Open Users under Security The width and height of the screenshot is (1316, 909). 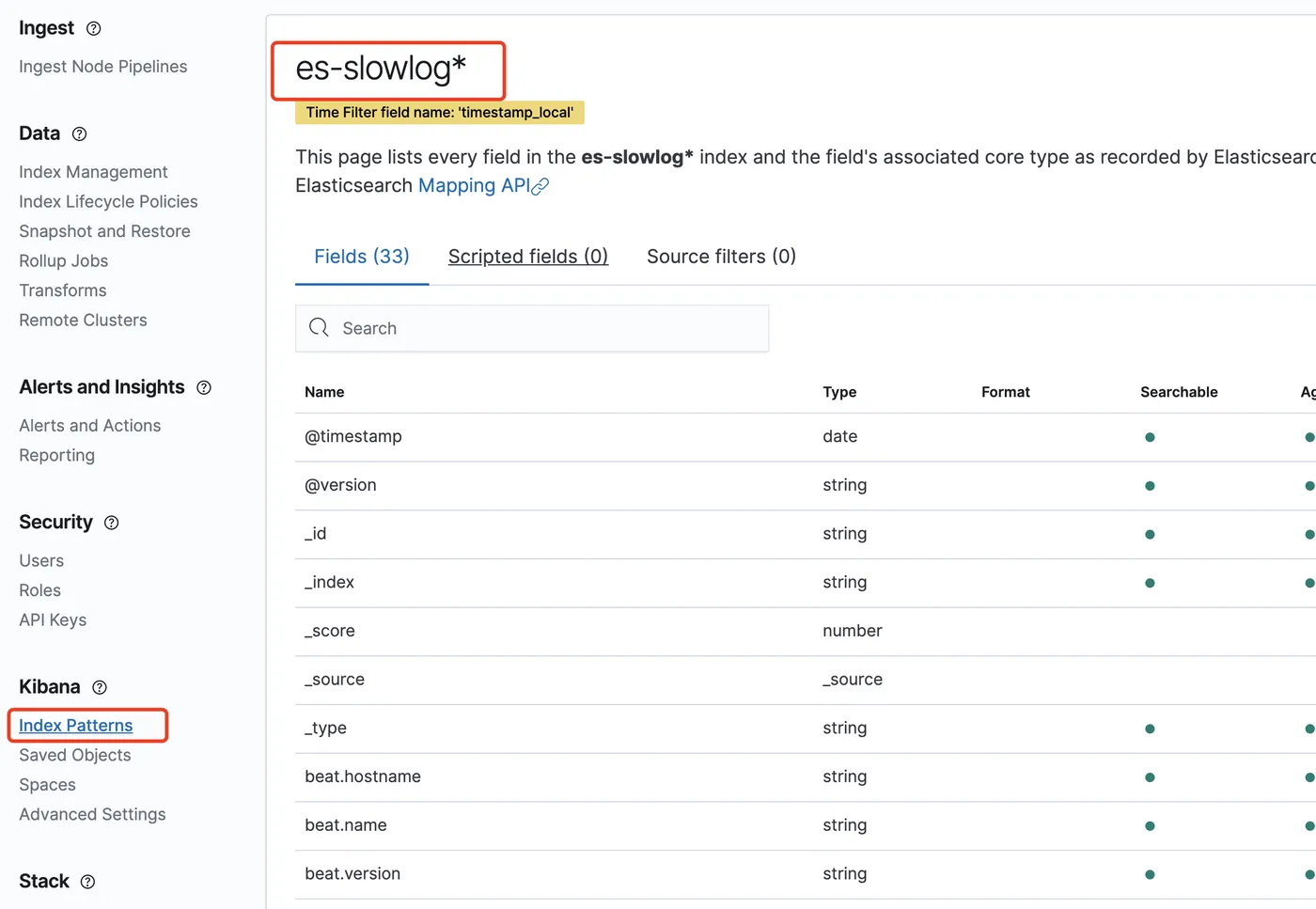pyautogui.click(x=41, y=560)
